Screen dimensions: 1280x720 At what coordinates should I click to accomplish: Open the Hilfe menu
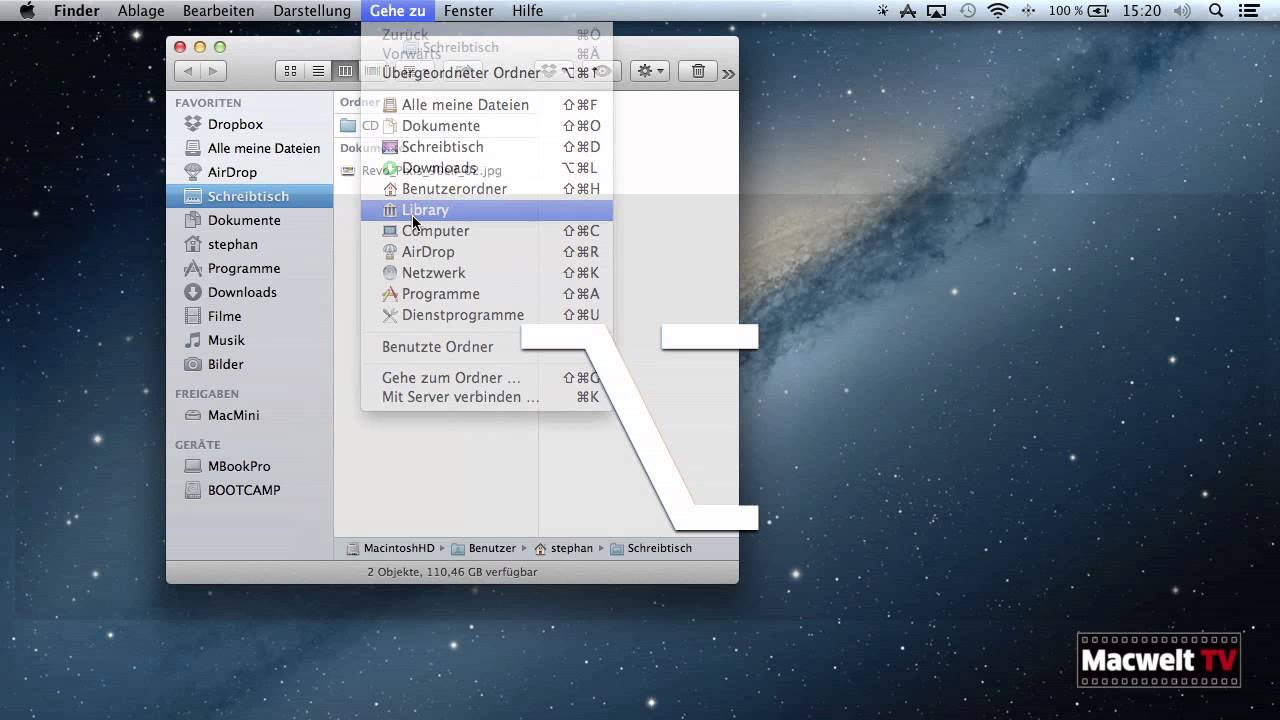[x=527, y=11]
